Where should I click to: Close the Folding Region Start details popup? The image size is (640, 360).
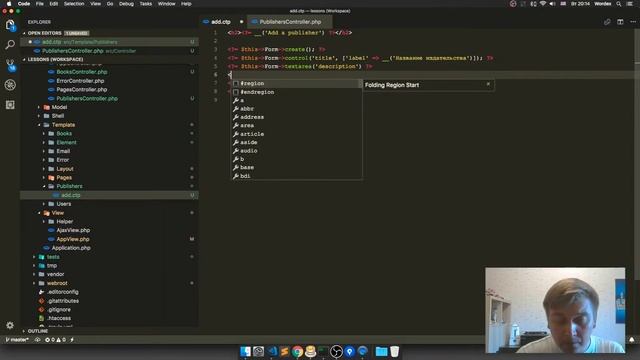488,84
